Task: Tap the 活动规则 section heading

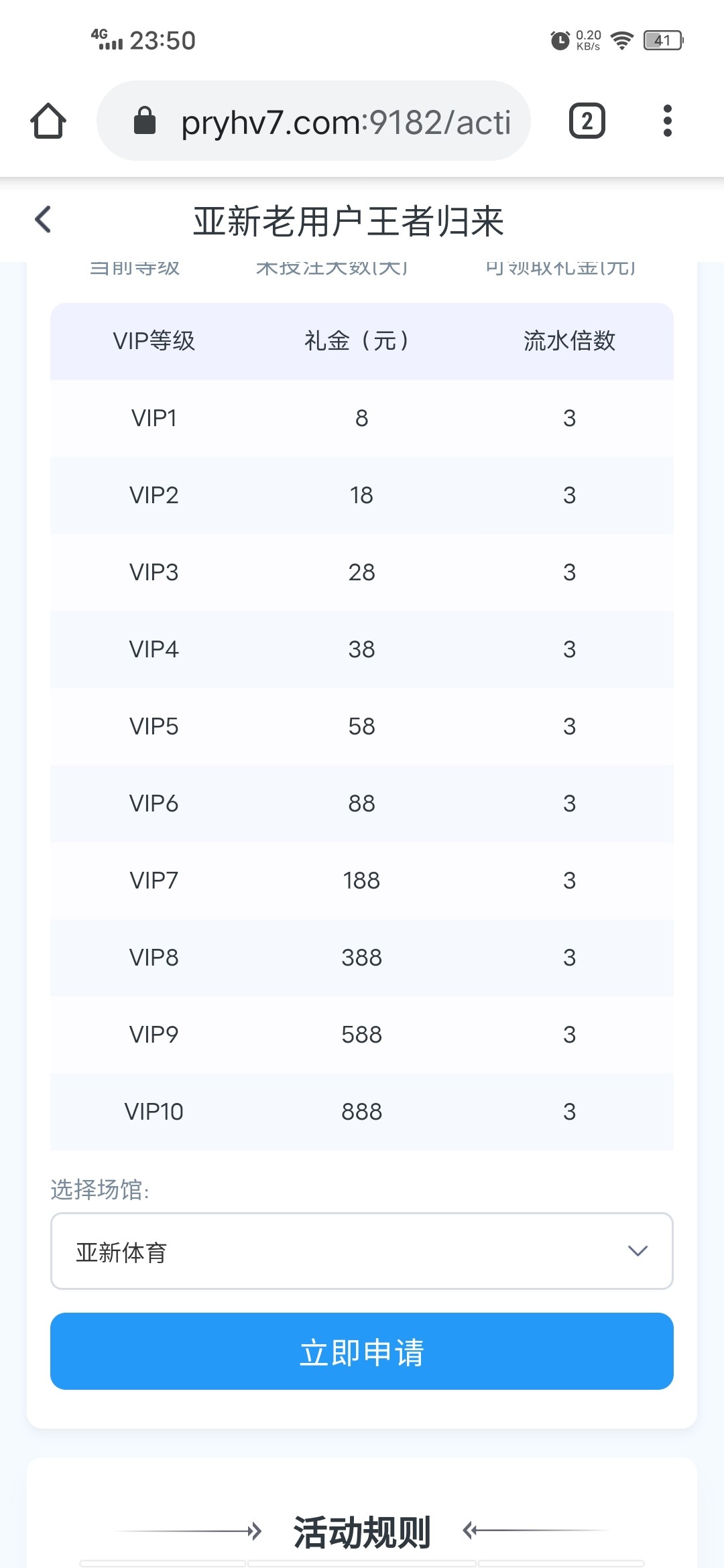Action: tap(361, 1532)
